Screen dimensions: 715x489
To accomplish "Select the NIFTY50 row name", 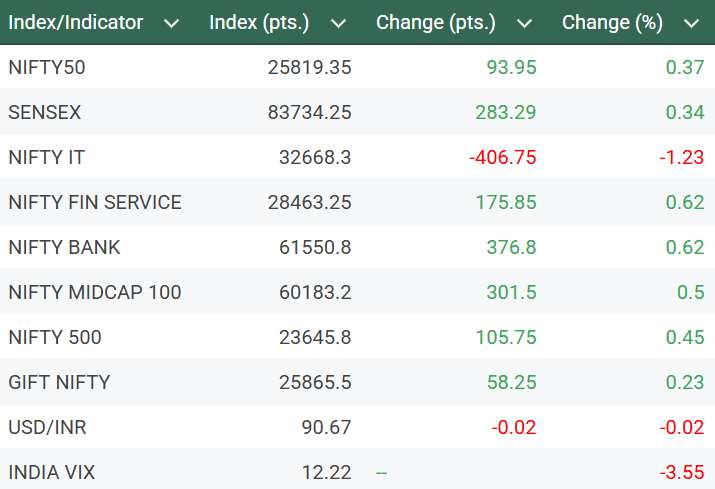I will 47,67.
